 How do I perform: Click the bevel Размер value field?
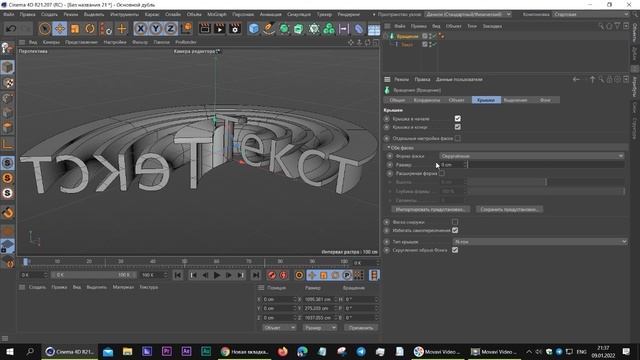[x=452, y=164]
